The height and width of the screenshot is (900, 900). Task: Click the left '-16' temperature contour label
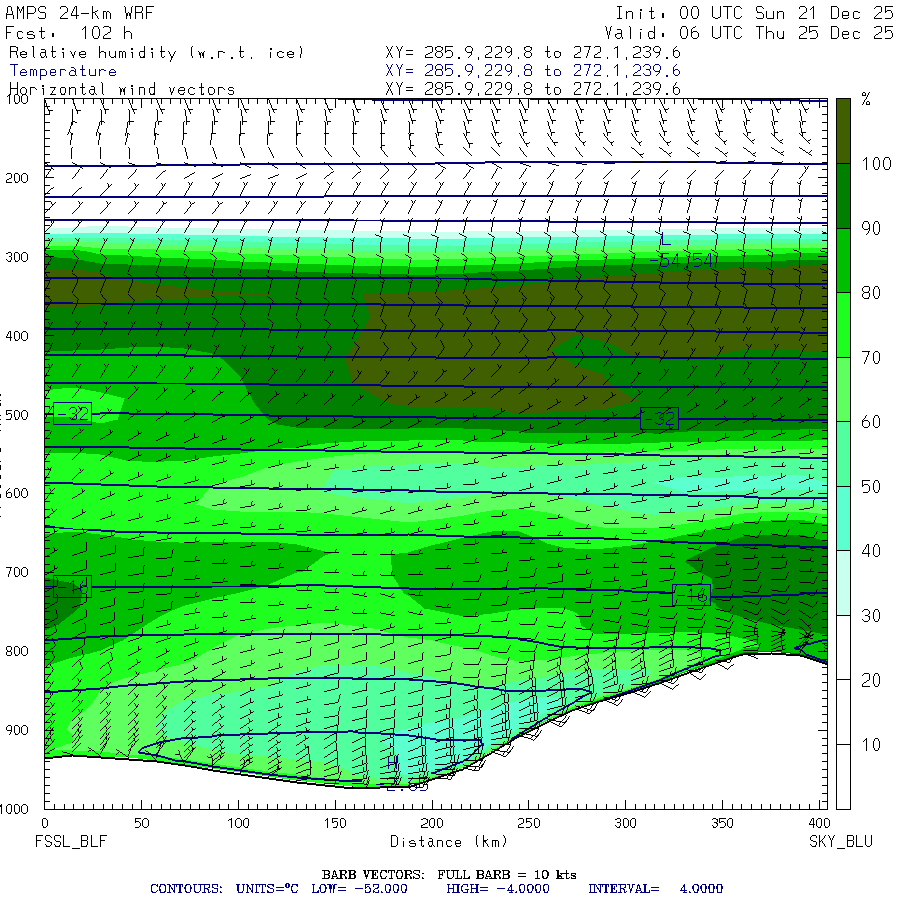72,587
